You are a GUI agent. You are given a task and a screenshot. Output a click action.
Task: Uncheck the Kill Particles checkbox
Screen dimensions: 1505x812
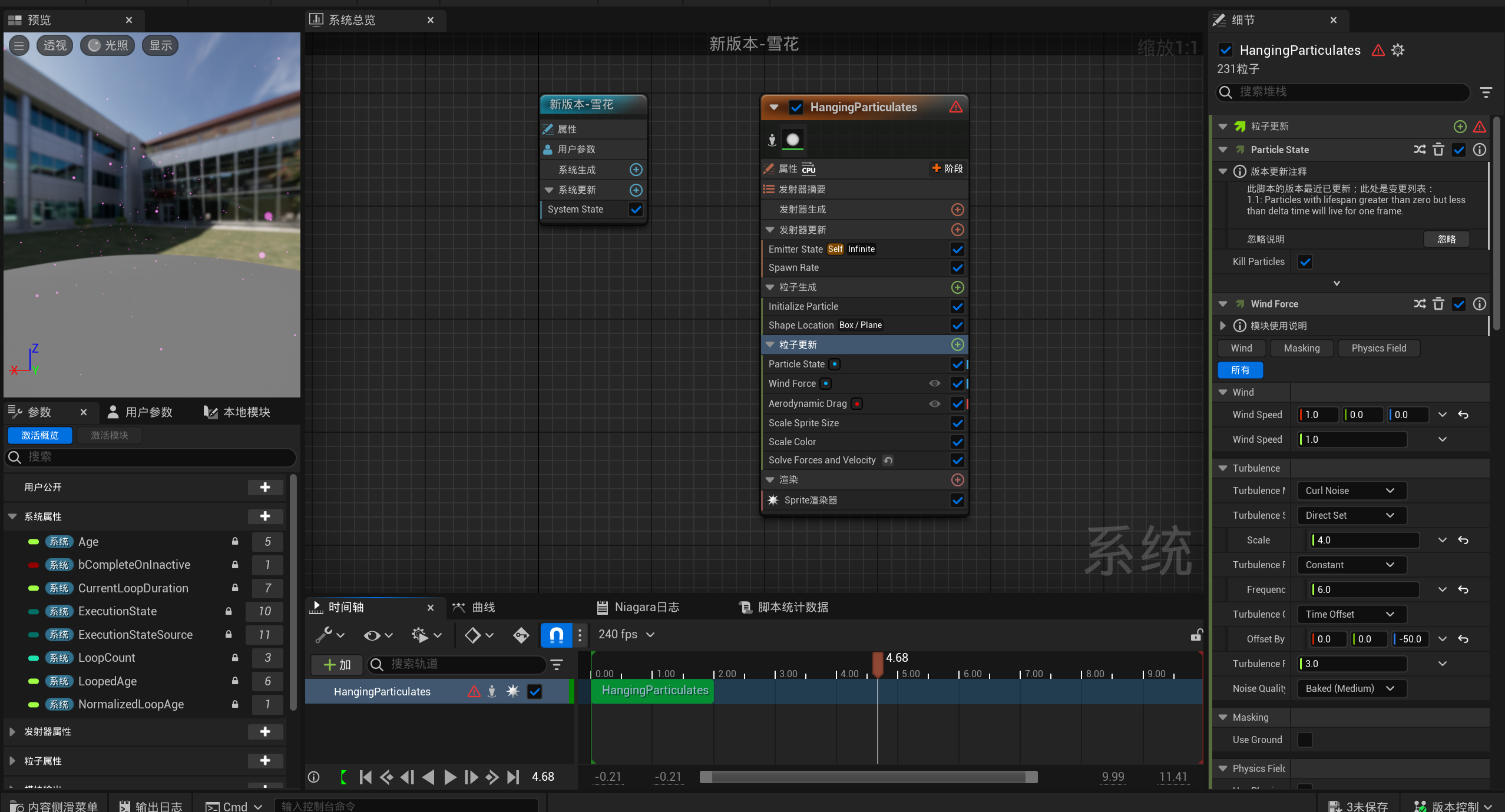pyautogui.click(x=1305, y=261)
